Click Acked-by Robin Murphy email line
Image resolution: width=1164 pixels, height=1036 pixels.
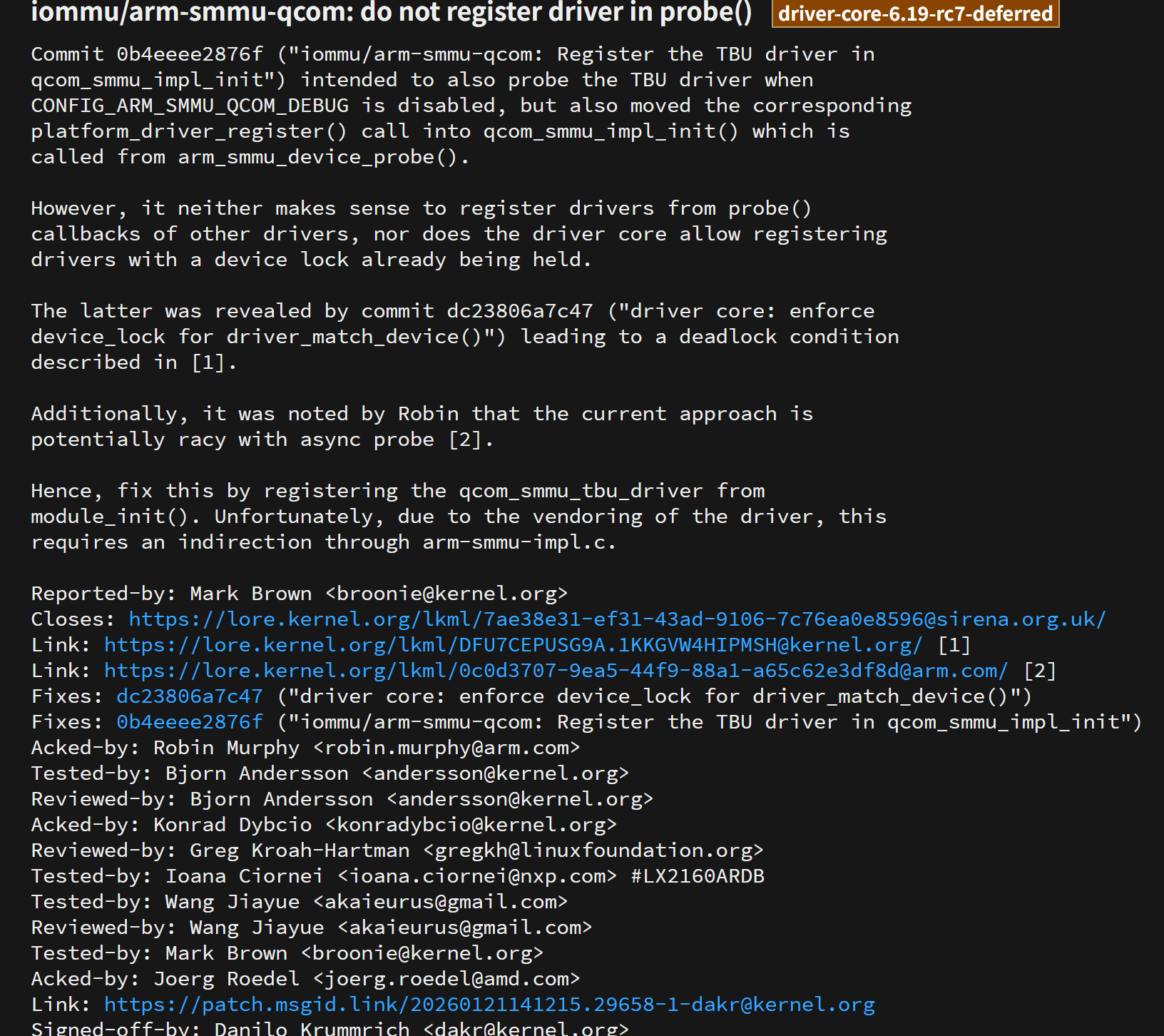(305, 748)
